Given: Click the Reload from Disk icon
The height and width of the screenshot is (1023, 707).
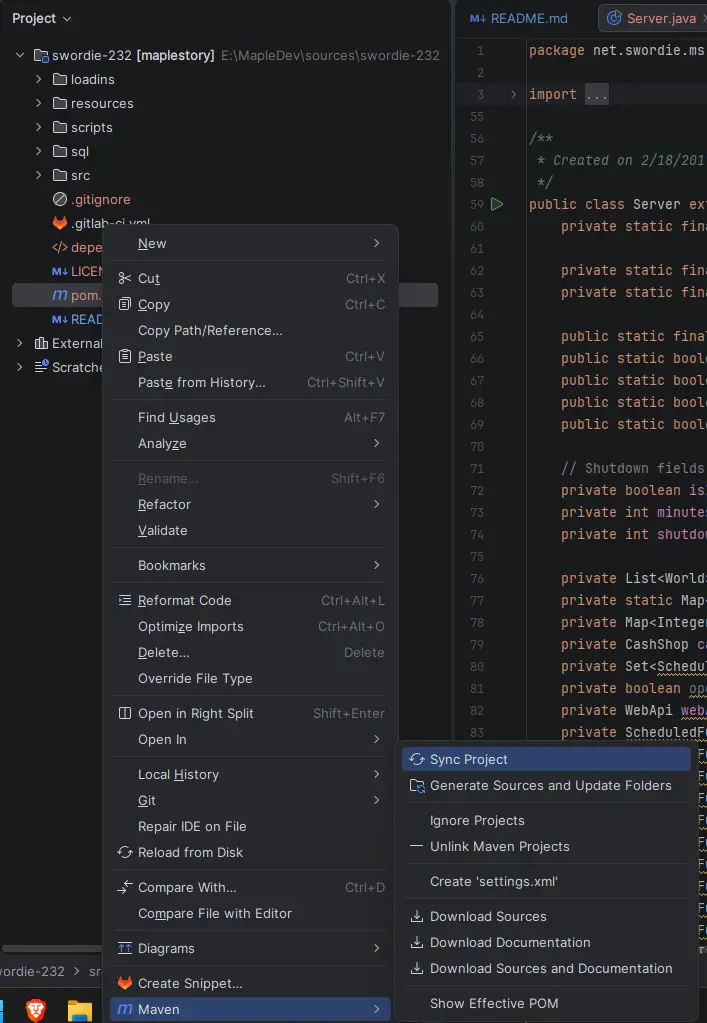Looking at the screenshot, I should click(125, 853).
